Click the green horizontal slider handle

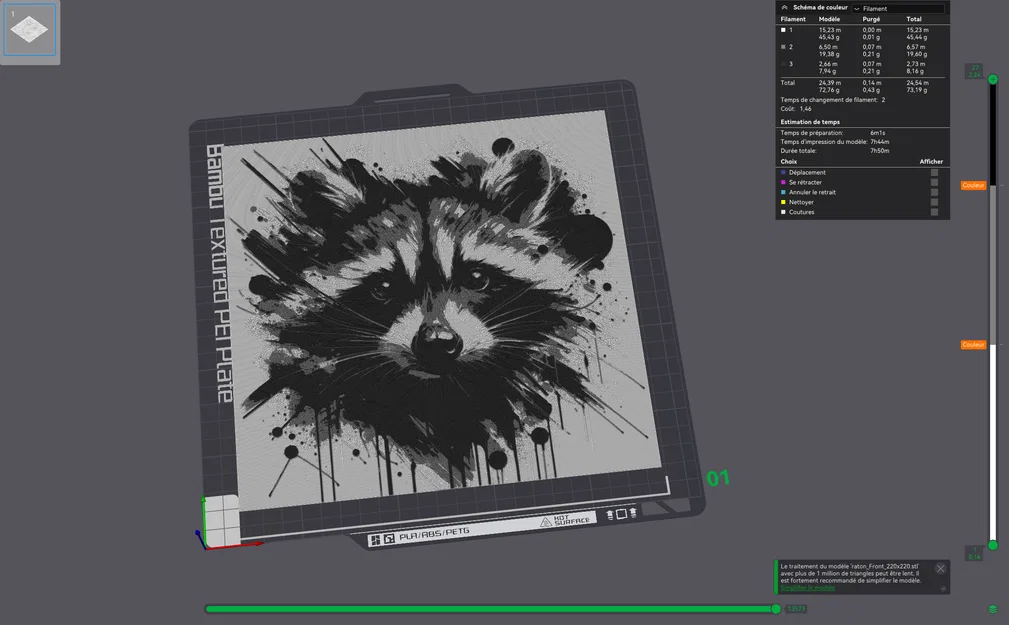click(778, 608)
